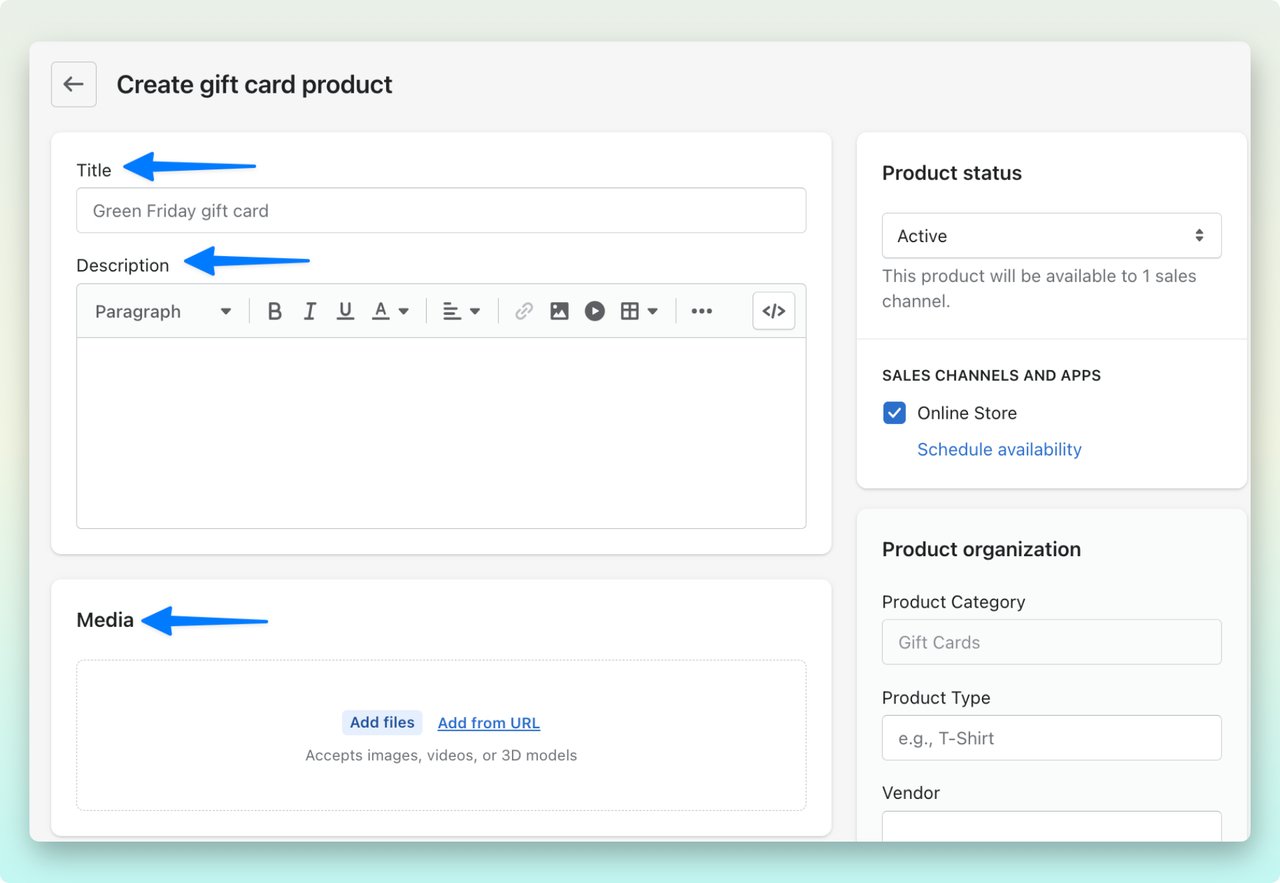Uncheck the Online Store sales channel
Image resolution: width=1280 pixels, height=883 pixels.
(x=893, y=412)
